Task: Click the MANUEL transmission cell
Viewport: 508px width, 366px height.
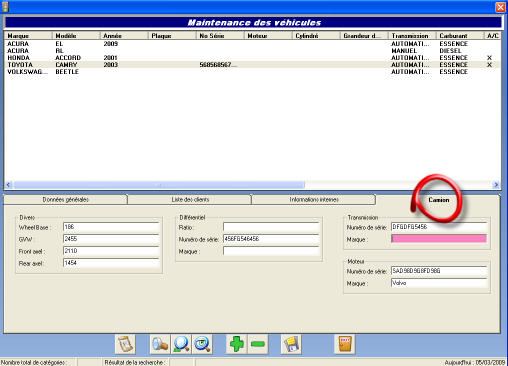Action: click(404, 51)
